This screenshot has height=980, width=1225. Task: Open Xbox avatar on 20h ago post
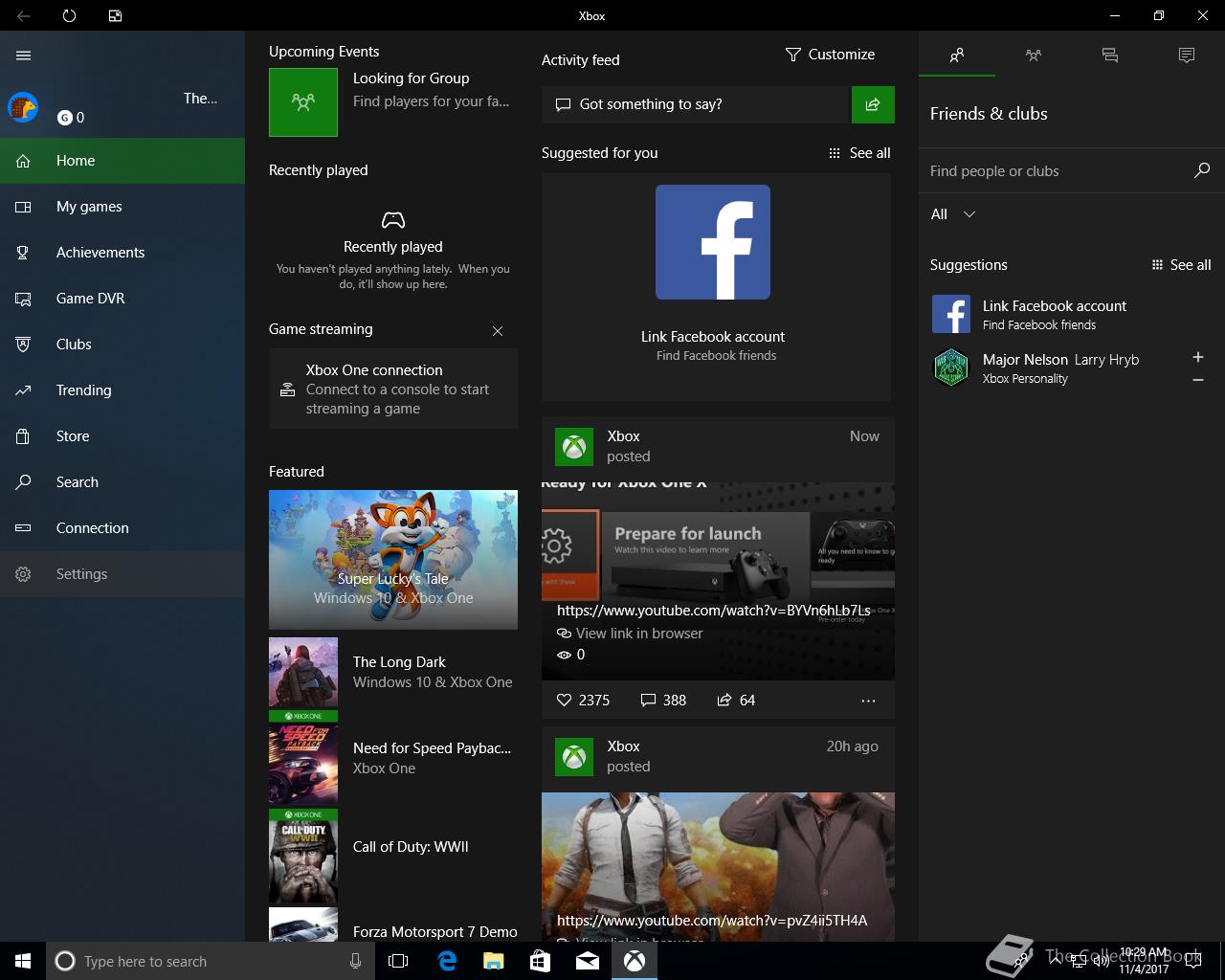click(x=574, y=757)
